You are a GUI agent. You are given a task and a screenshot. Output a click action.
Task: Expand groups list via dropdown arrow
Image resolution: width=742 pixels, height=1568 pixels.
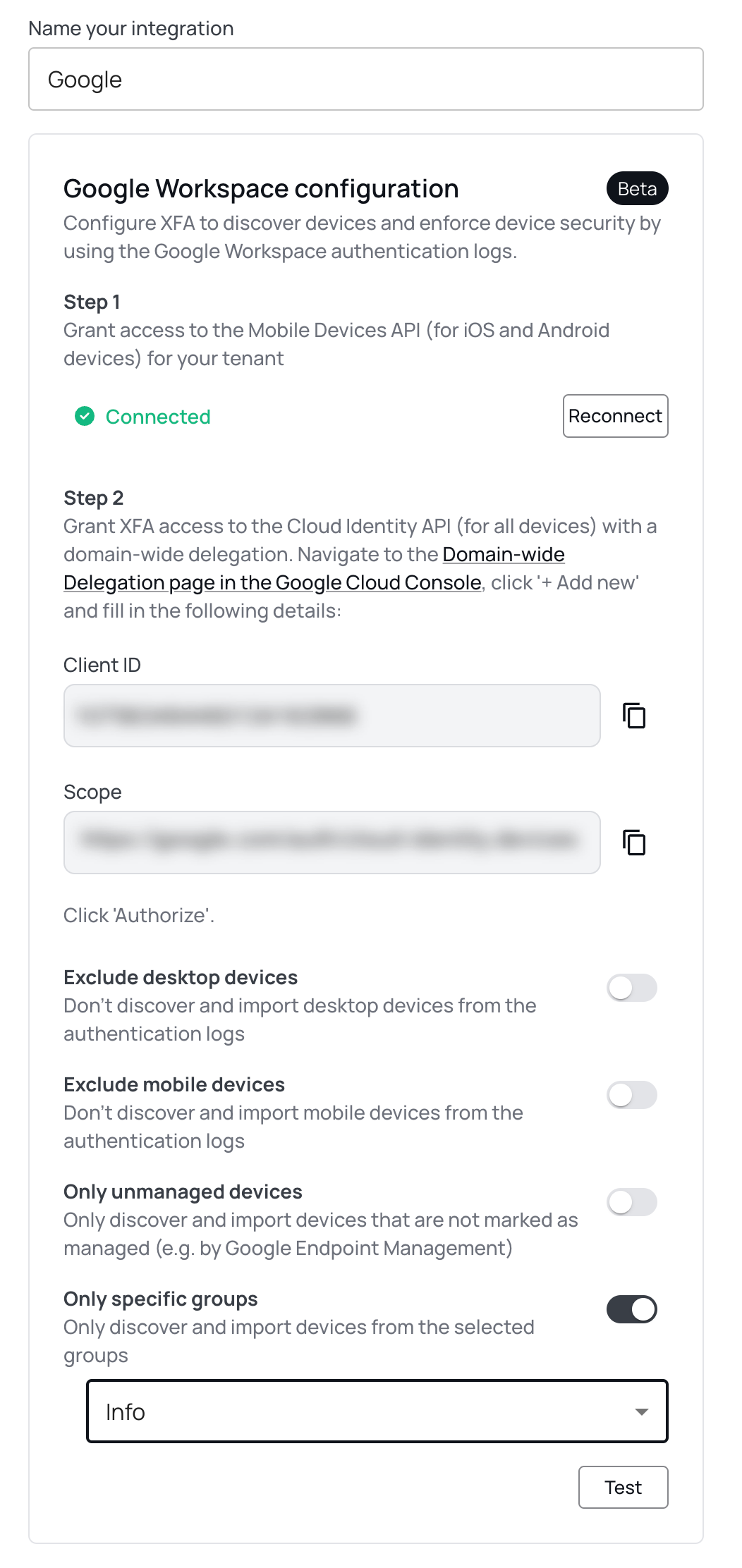click(x=641, y=1411)
